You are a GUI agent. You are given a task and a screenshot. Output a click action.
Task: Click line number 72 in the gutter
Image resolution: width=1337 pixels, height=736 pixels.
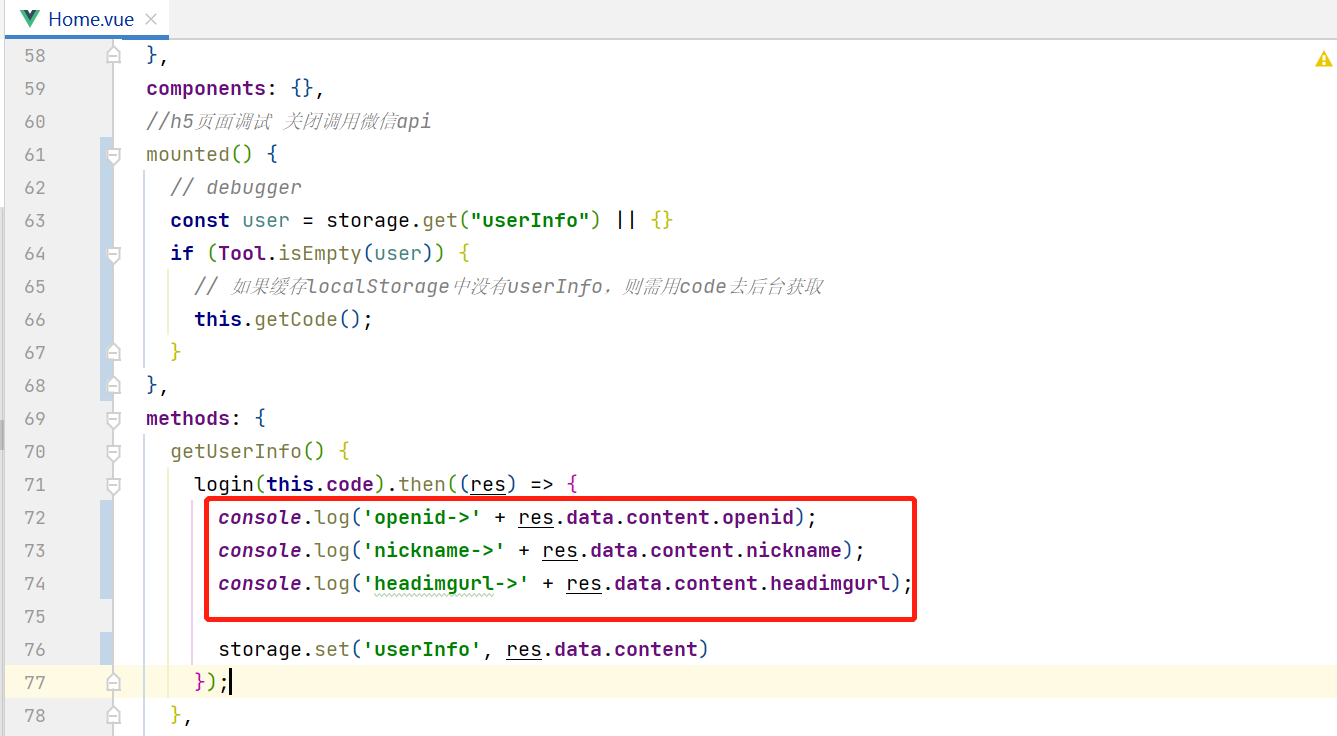pos(35,517)
